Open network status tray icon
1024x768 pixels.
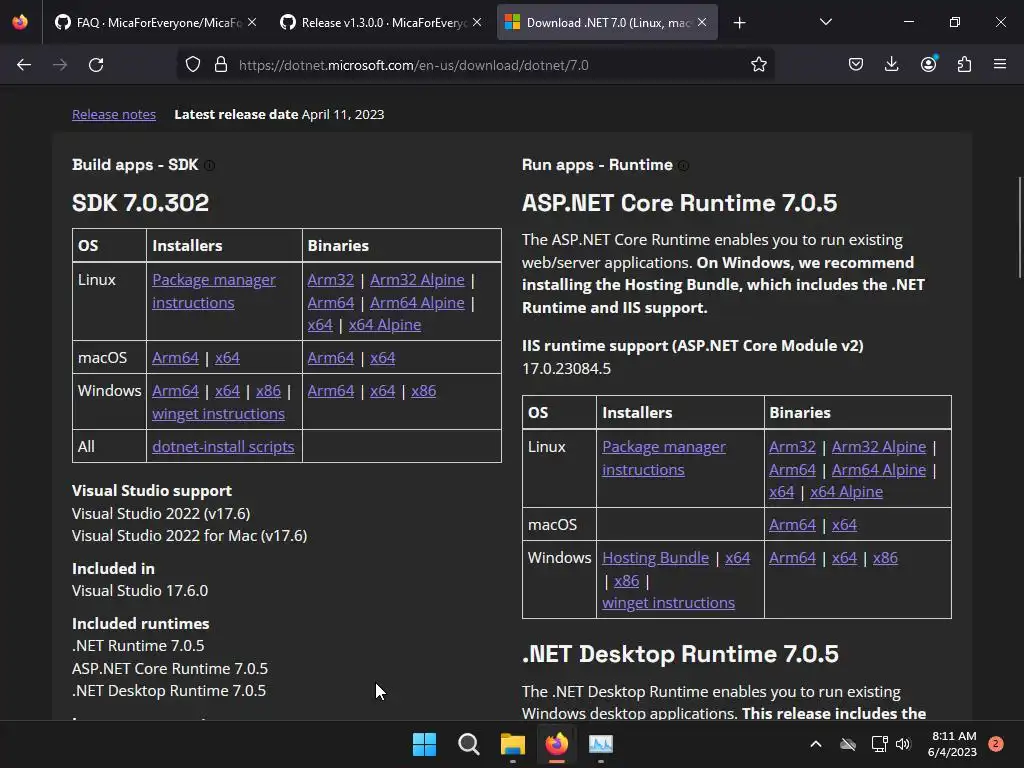[x=879, y=744]
